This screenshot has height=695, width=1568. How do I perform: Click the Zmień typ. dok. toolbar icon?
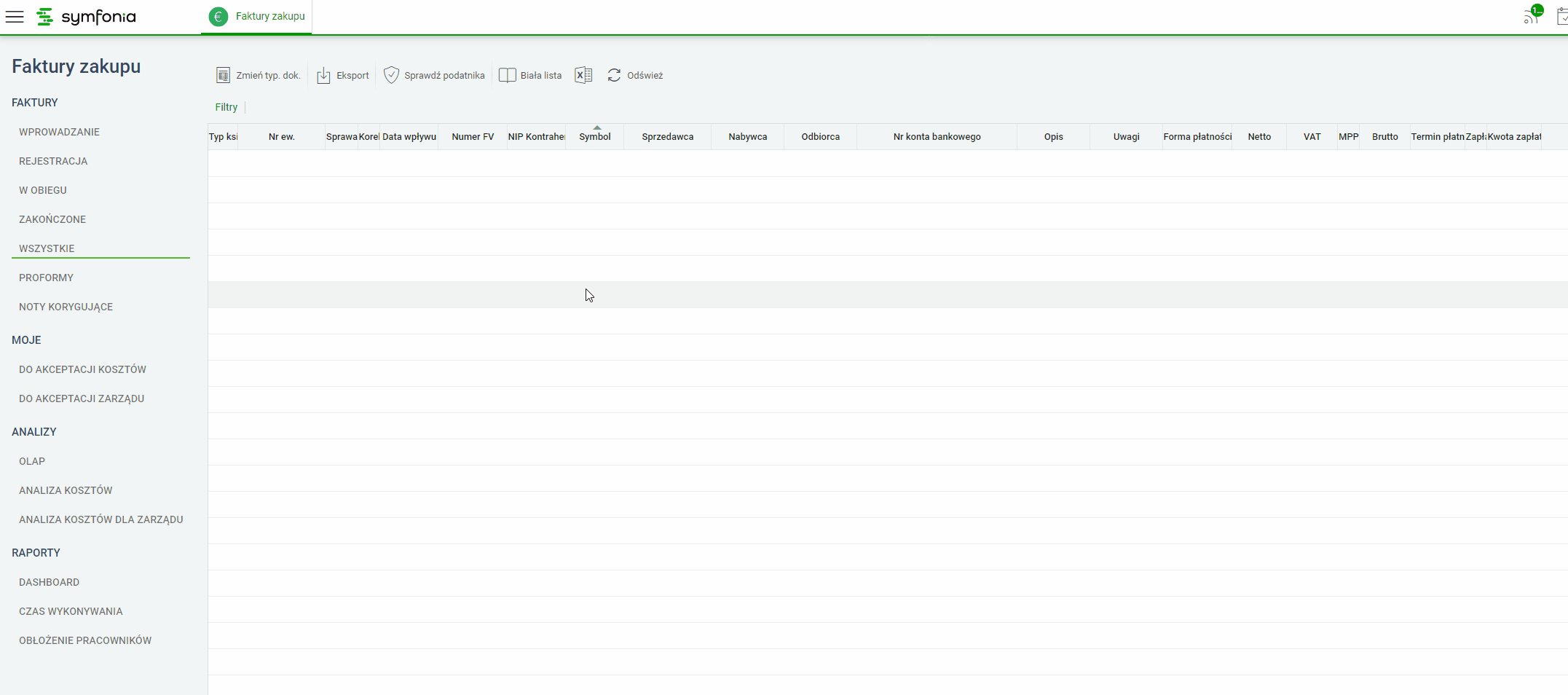(223, 75)
